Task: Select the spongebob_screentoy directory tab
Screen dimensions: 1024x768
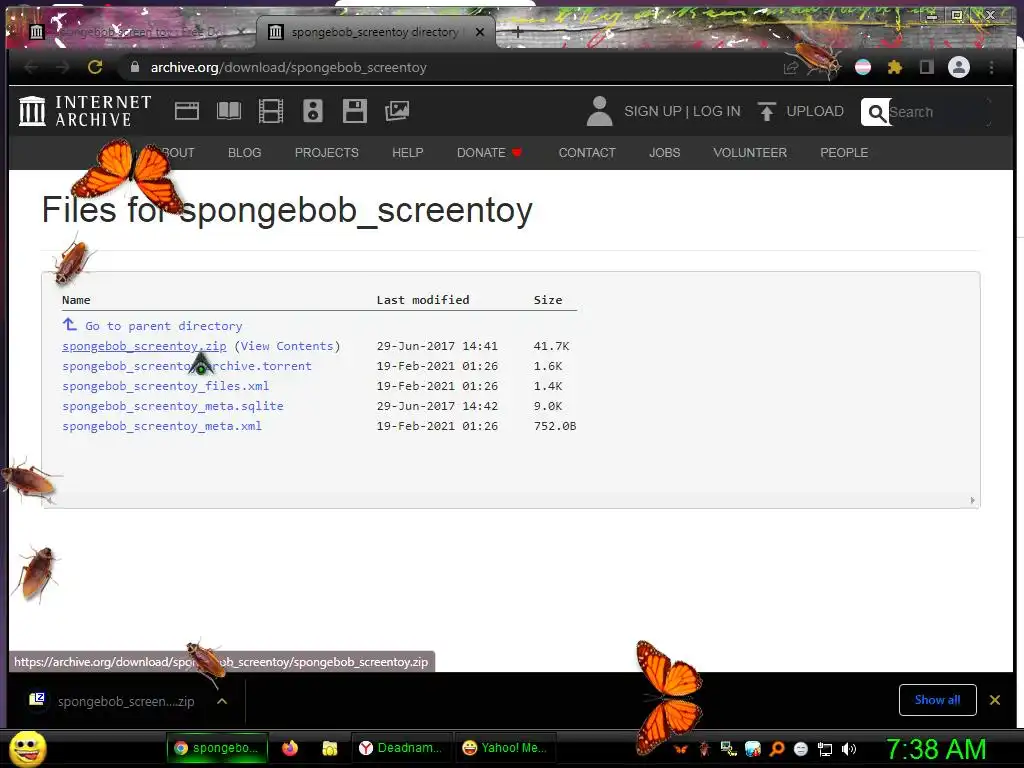Action: 376,31
